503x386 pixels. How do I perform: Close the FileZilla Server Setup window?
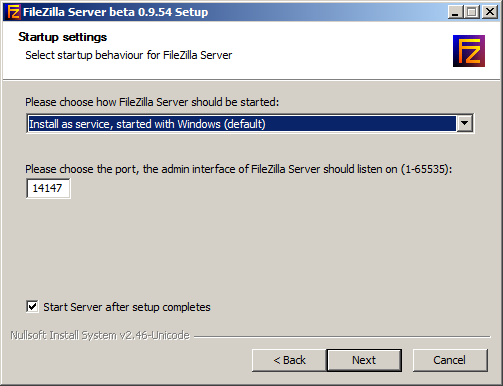[490, 12]
